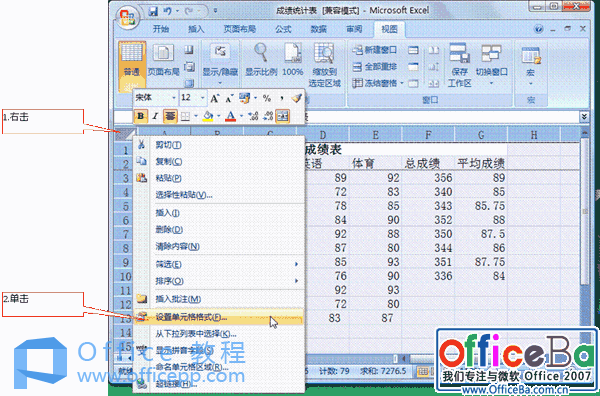
Task: Open the customize quick access toolbar arrow
Action: coord(215,11)
